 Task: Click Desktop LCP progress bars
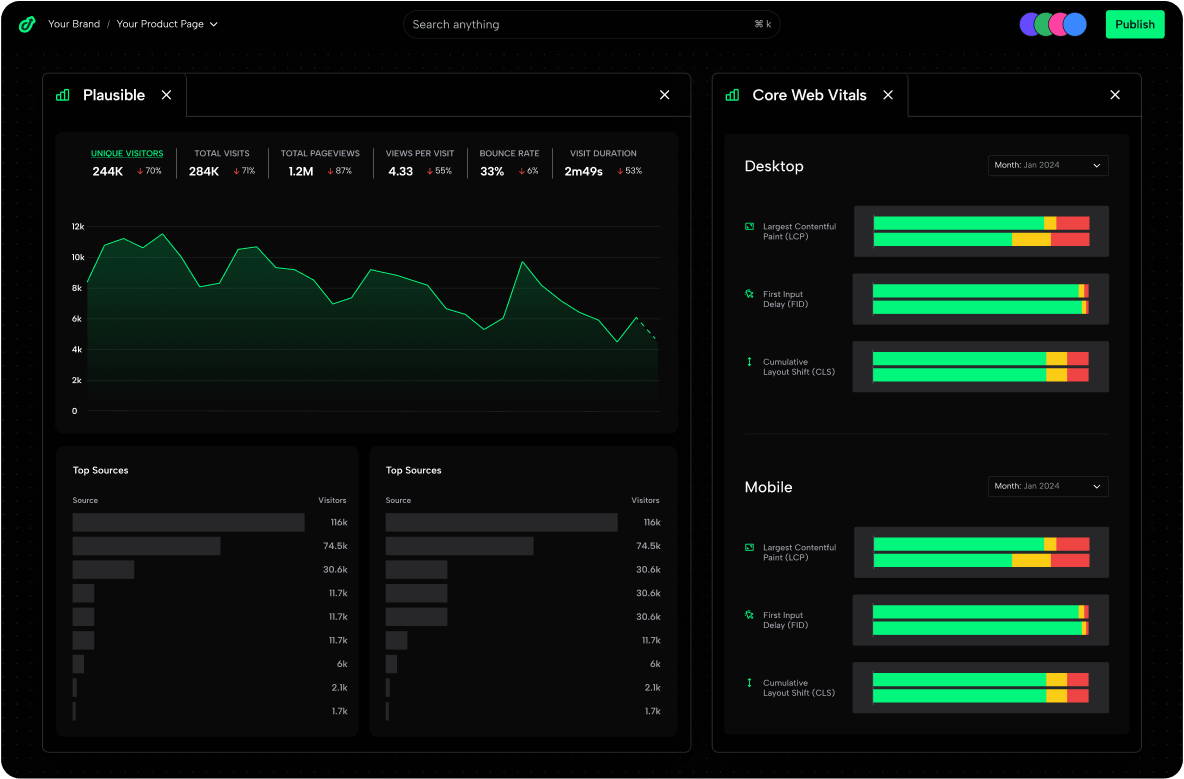point(981,231)
